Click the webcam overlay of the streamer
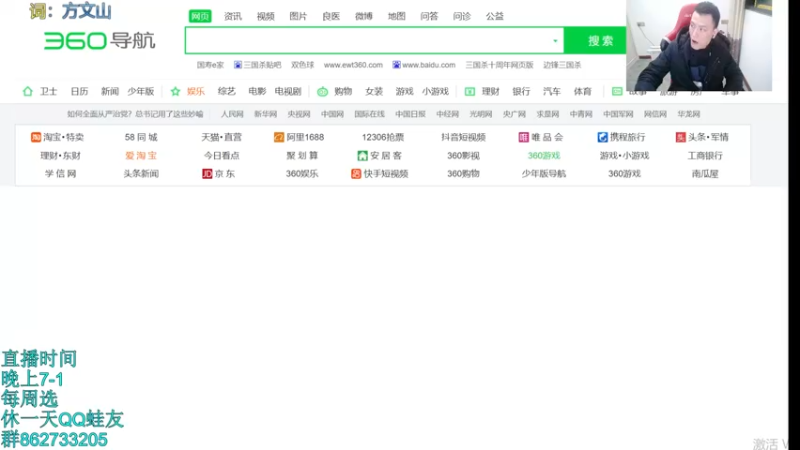Viewport: 800px width, 450px height. tap(699, 45)
